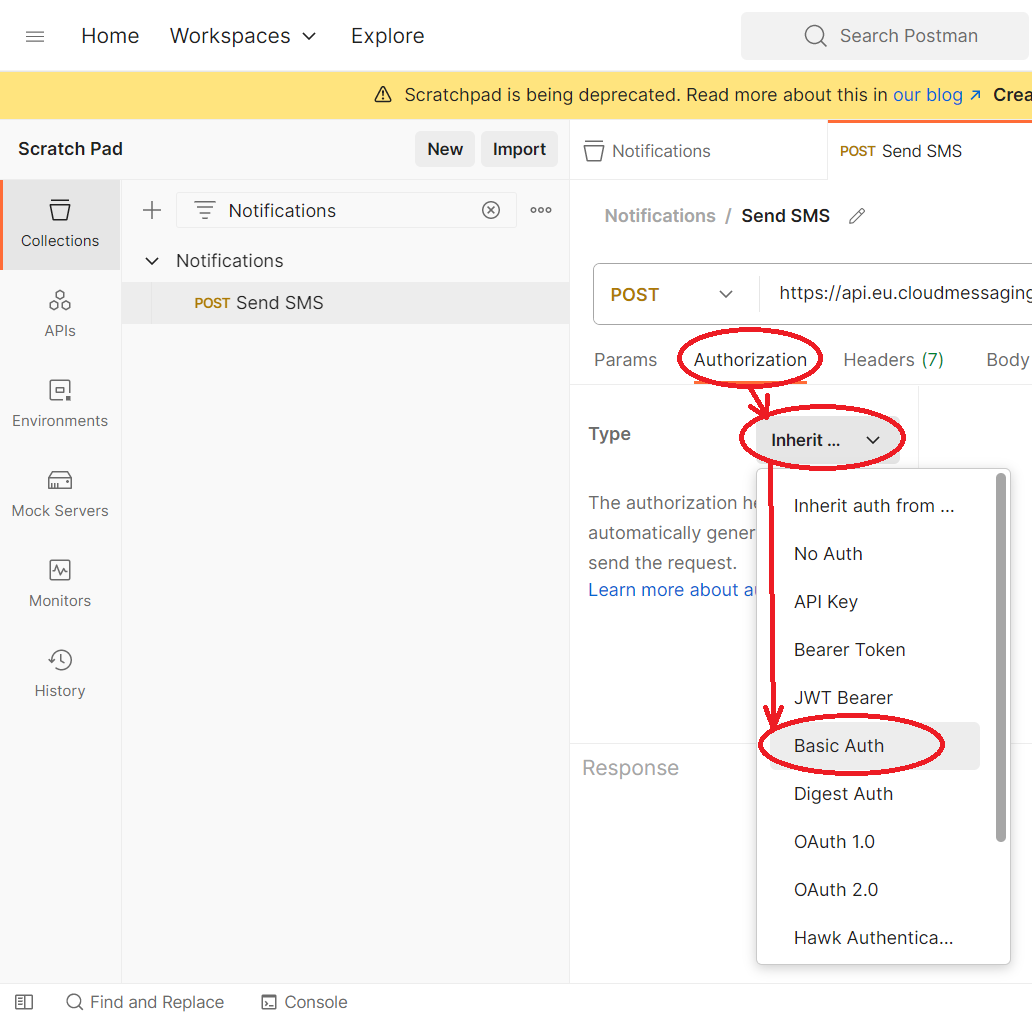1032x1018 pixels.
Task: Click the plus icon to create collection
Action: pos(152,210)
